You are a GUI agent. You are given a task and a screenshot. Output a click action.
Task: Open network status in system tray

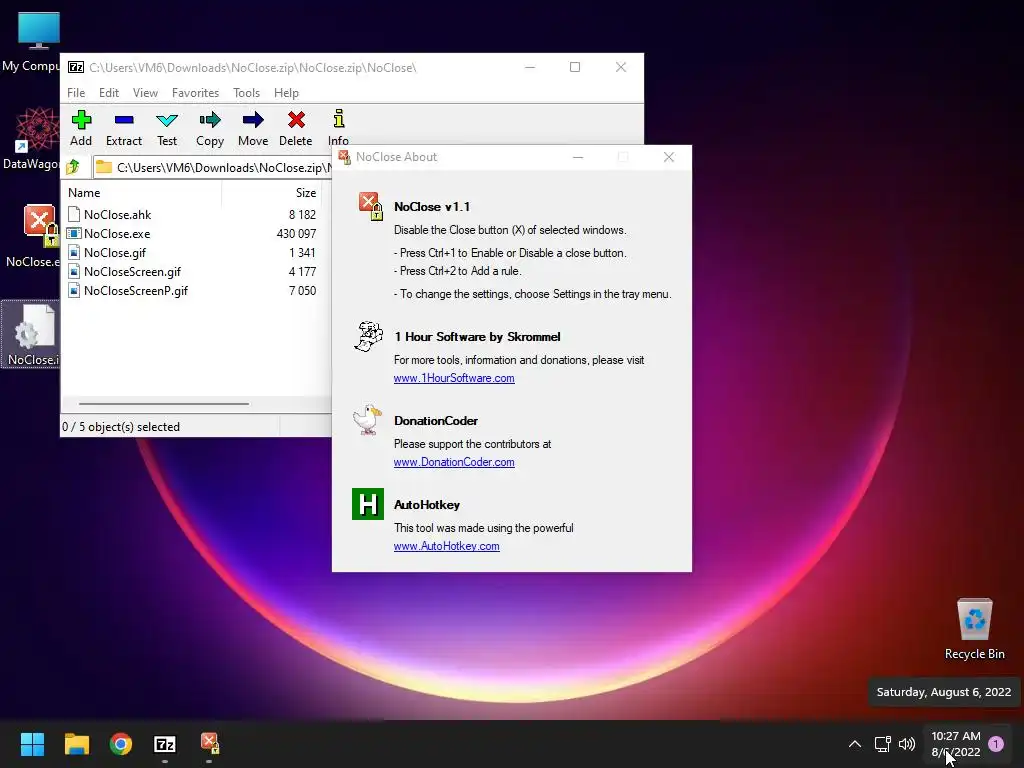pos(882,744)
